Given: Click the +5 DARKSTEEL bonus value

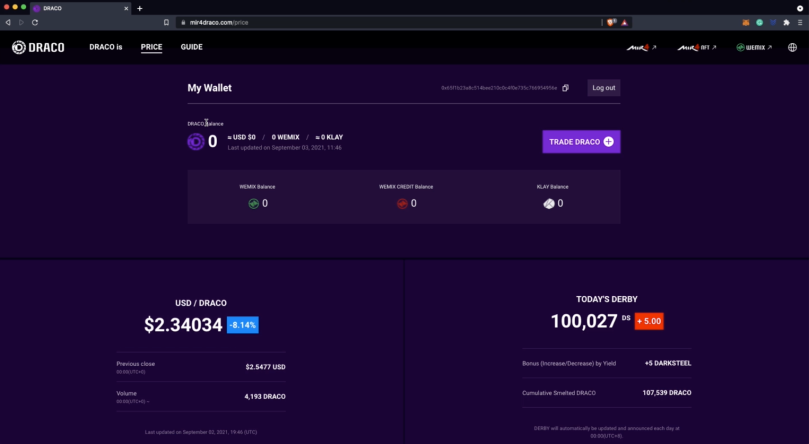Looking at the screenshot, I should pyautogui.click(x=668, y=364).
